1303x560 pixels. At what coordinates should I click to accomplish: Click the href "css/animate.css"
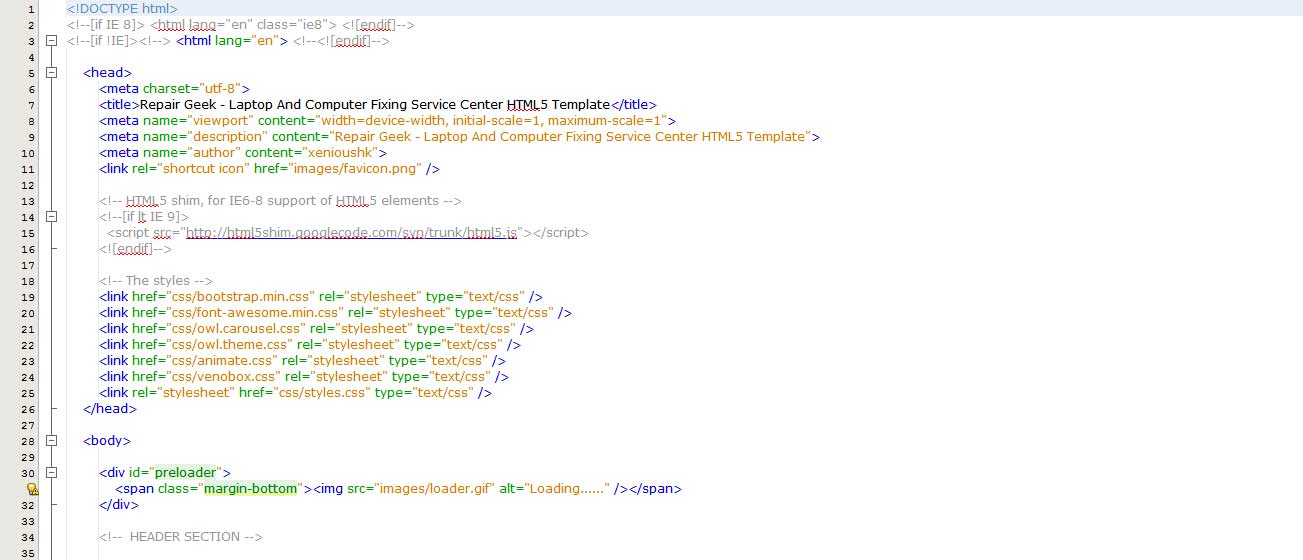(220, 361)
